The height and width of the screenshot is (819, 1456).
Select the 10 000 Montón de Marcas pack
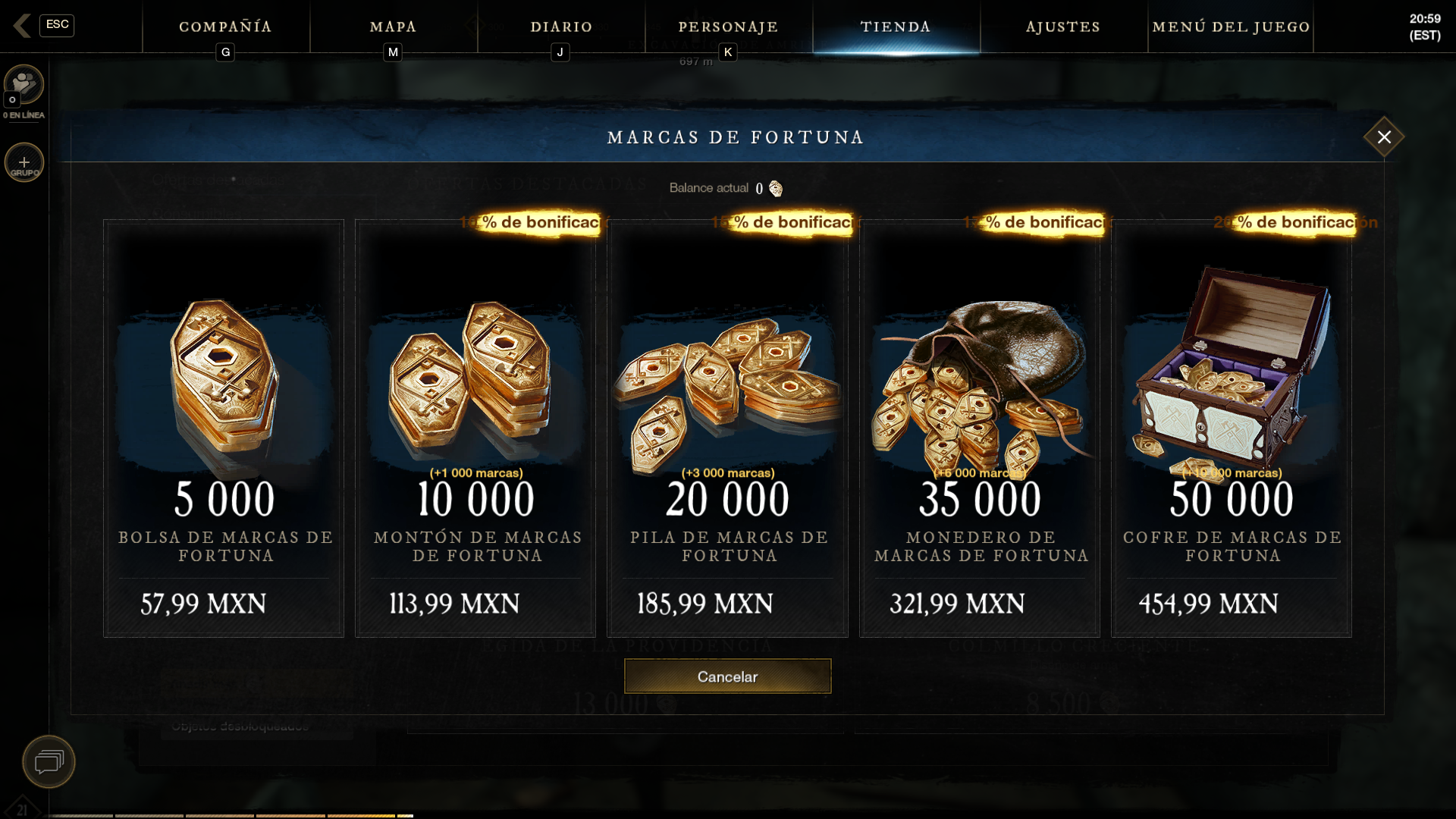(475, 428)
